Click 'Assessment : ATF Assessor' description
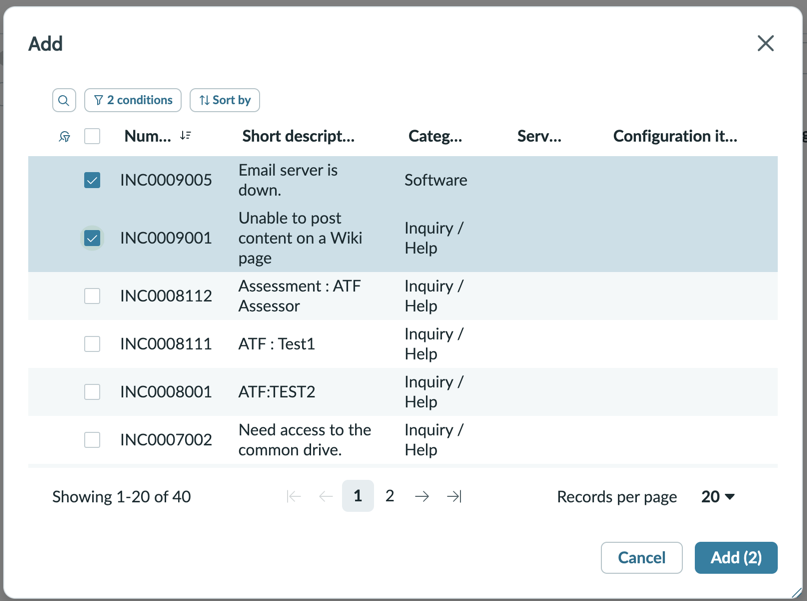Screen dimensions: 807x601 click(300, 296)
